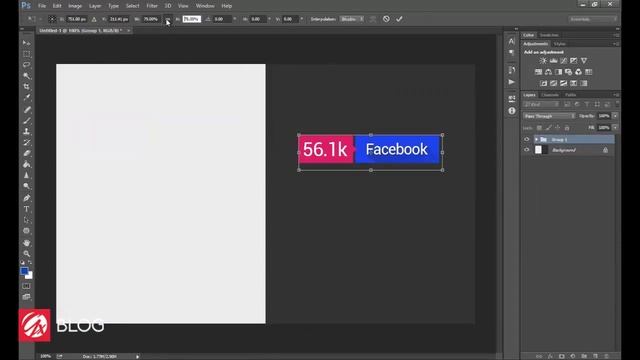Select the Healing Brush tool
This screenshot has width=640, height=360.
(x=27, y=109)
